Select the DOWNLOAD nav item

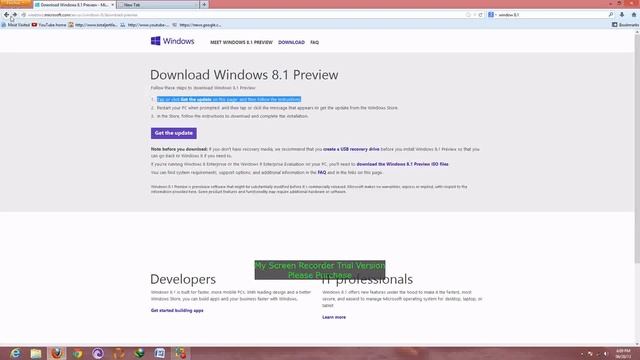tap(291, 42)
